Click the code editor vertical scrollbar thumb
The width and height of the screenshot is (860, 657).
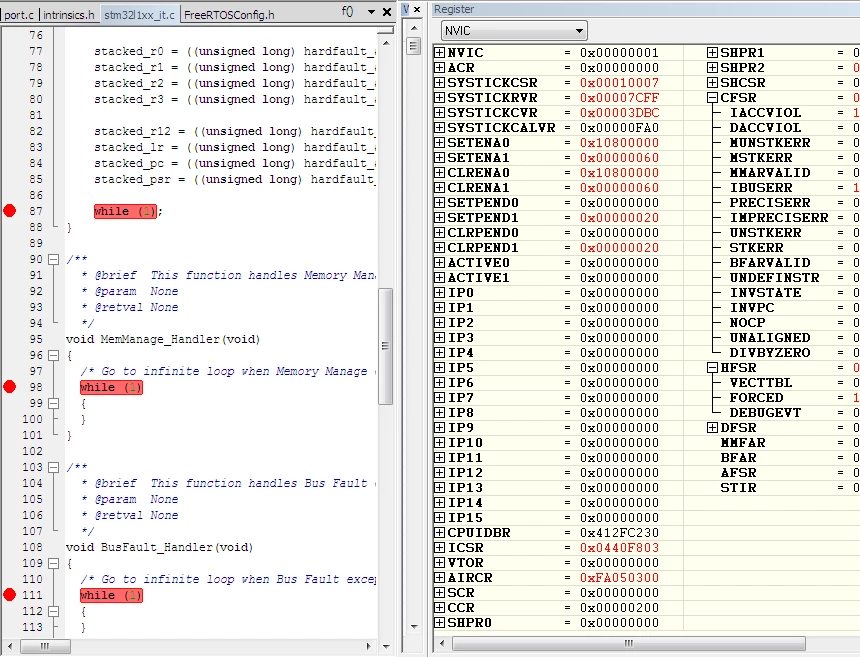[386, 346]
